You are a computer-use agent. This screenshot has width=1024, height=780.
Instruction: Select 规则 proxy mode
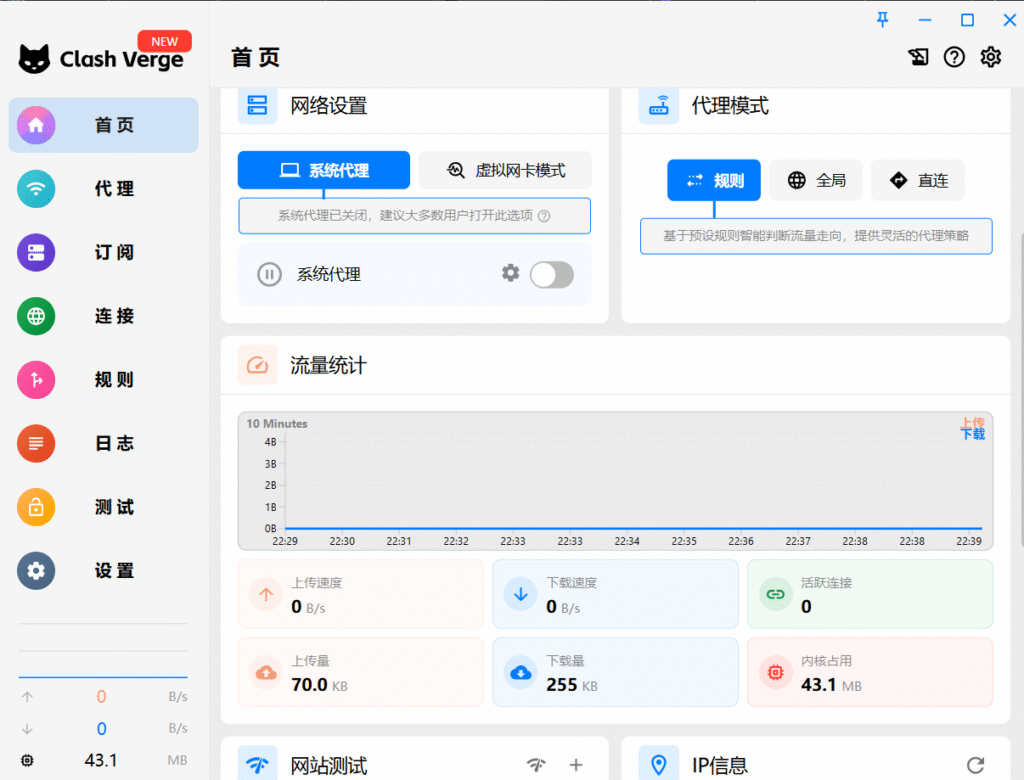click(x=714, y=180)
